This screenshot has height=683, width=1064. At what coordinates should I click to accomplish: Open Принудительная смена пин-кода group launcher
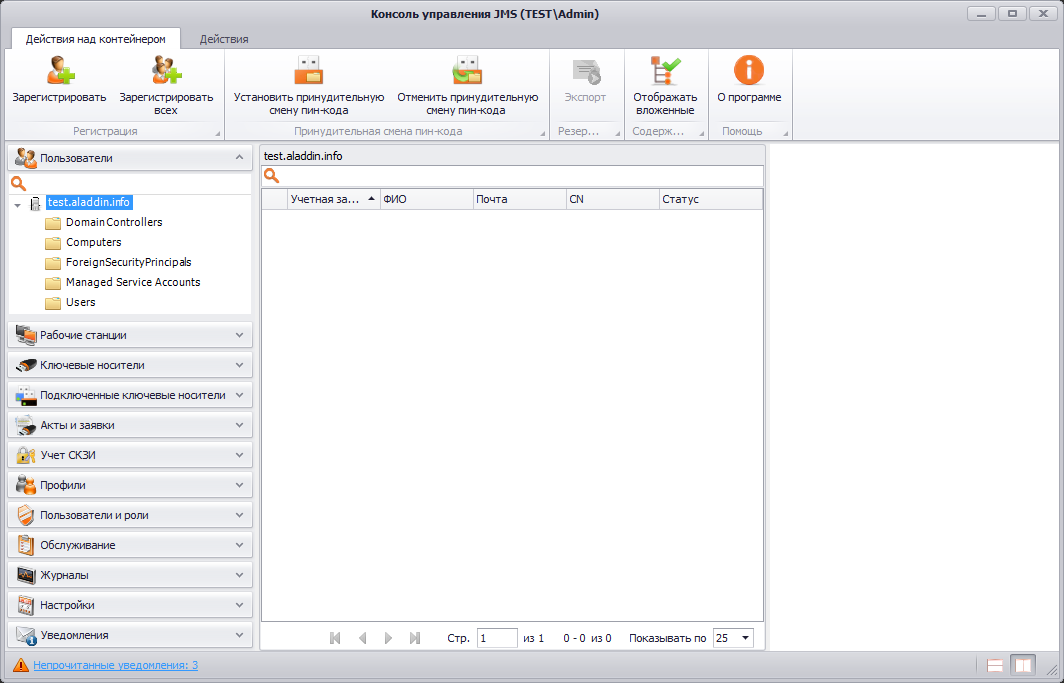pyautogui.click(x=543, y=134)
